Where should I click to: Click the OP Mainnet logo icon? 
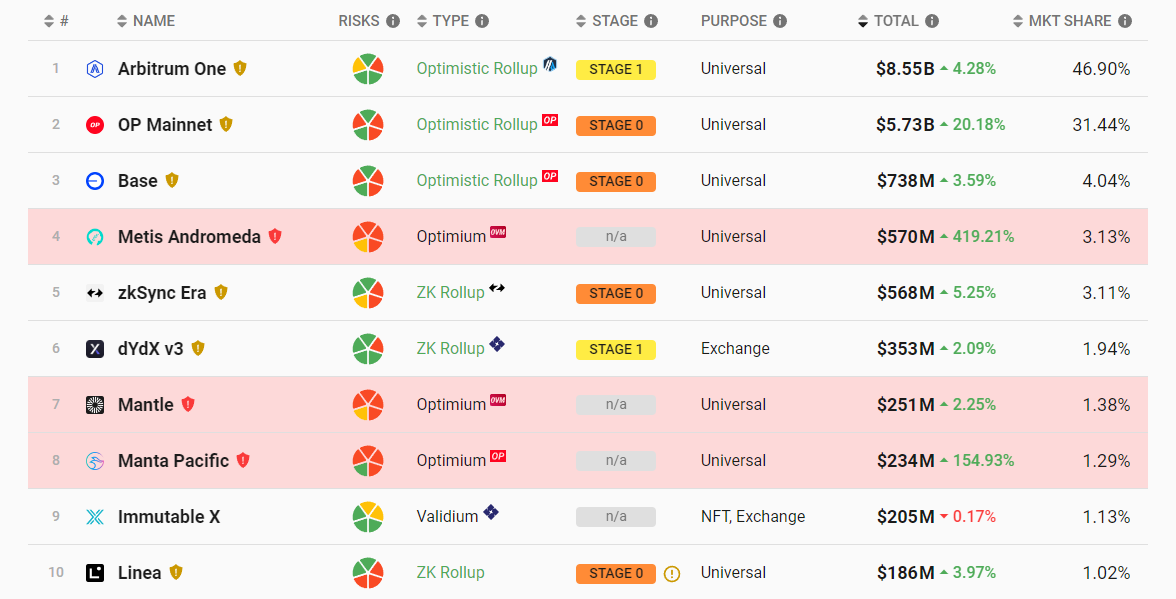point(95,125)
